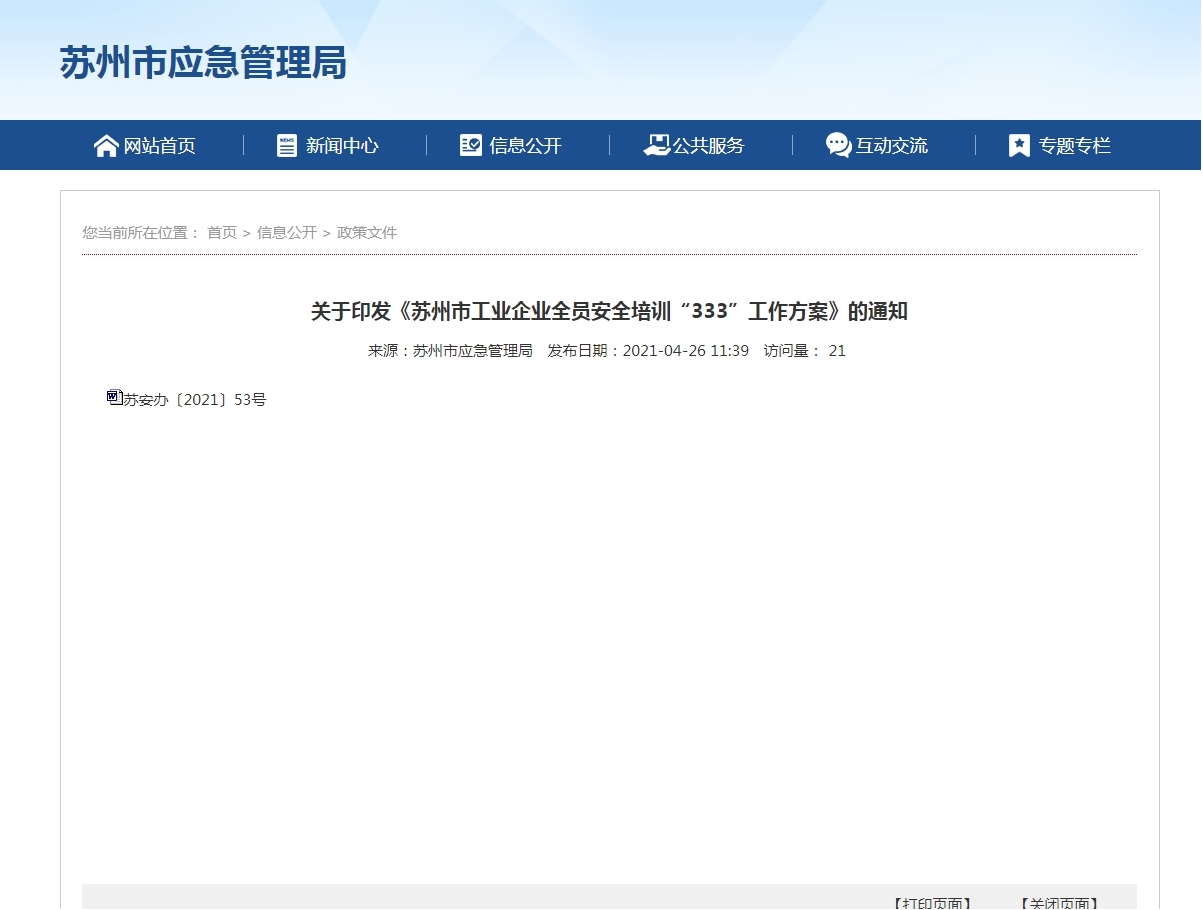
Task: Click the 您当前所在位置 label
Action: (x=141, y=233)
